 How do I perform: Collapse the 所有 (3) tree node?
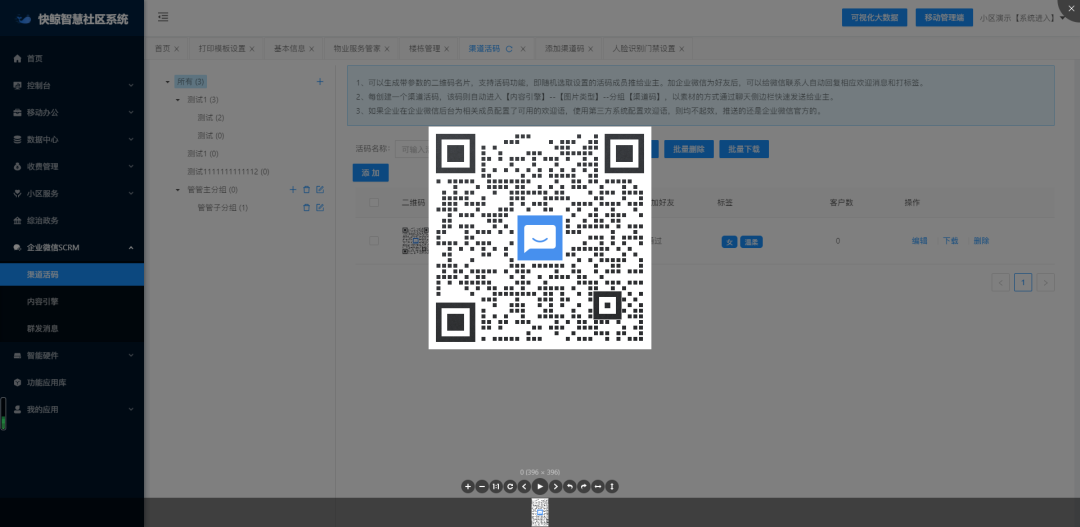click(167, 82)
